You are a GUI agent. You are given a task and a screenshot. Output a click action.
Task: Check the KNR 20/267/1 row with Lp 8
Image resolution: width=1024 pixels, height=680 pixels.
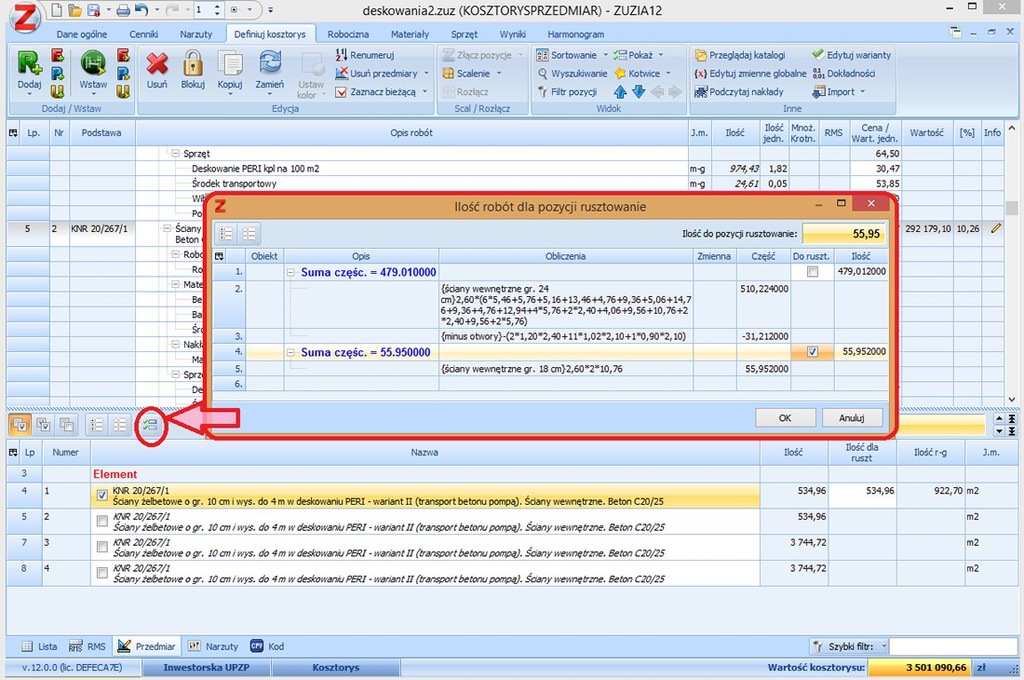(103, 573)
